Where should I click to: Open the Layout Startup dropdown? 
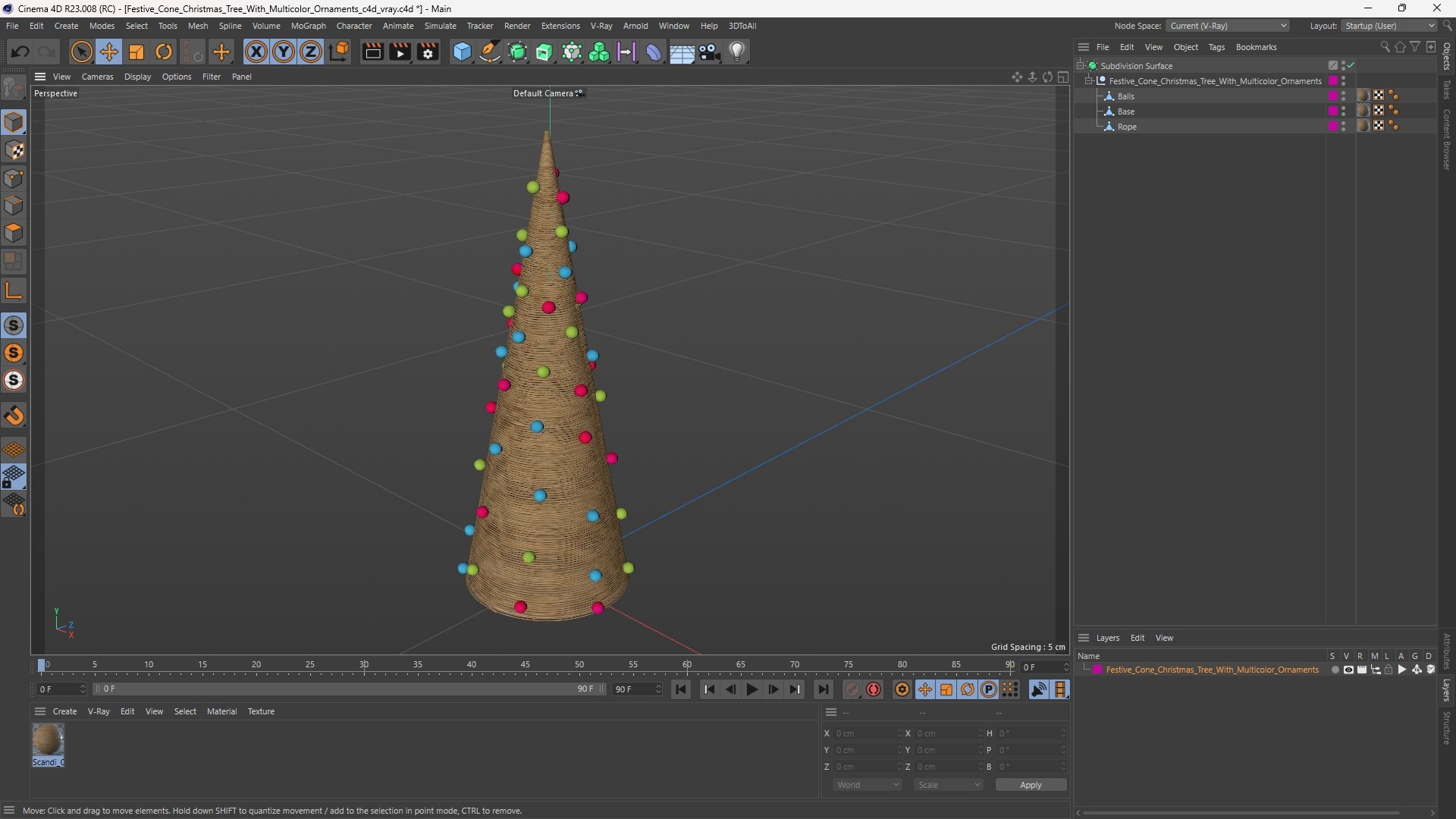point(1389,26)
